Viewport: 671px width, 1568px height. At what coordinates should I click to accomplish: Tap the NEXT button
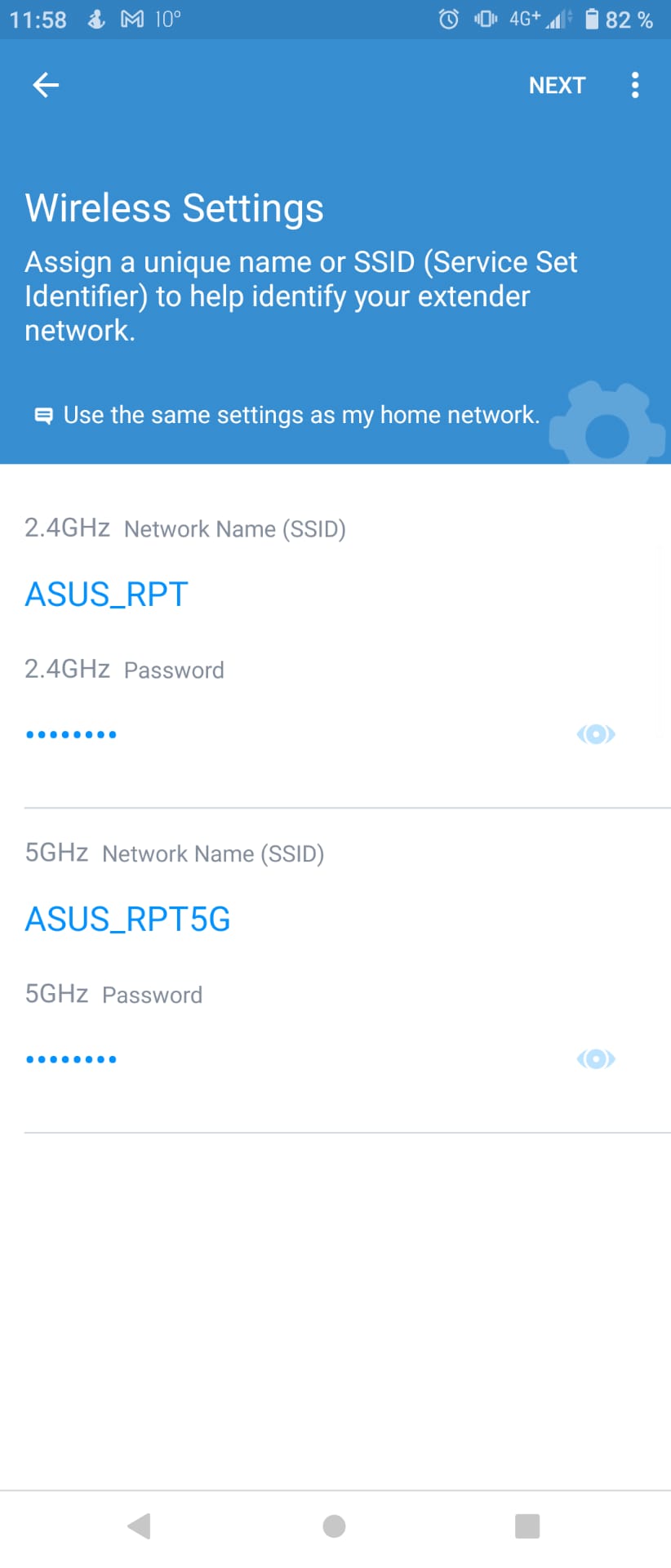(557, 85)
